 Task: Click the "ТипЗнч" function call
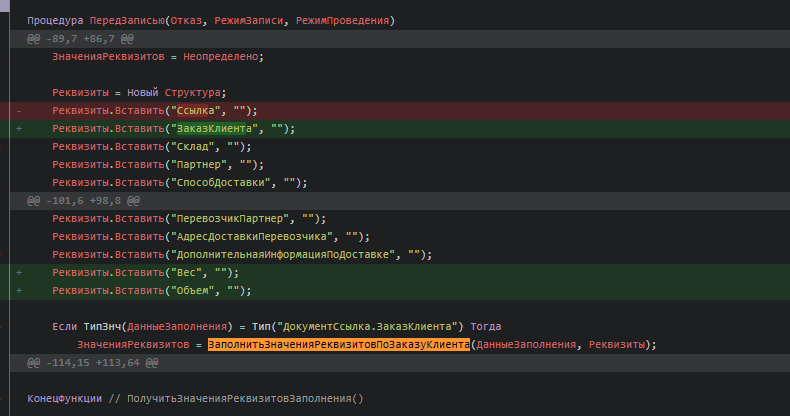tap(102, 326)
